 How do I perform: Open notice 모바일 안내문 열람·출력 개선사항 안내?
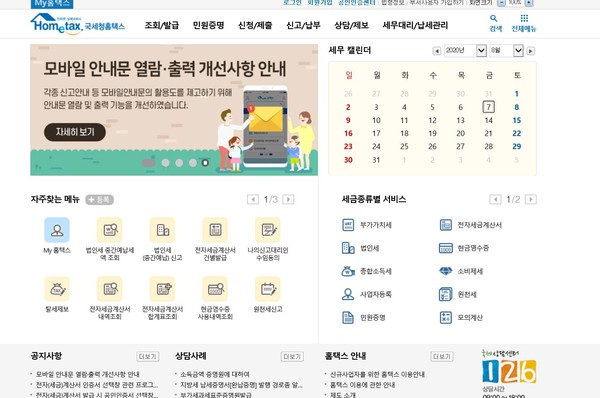click(88, 374)
